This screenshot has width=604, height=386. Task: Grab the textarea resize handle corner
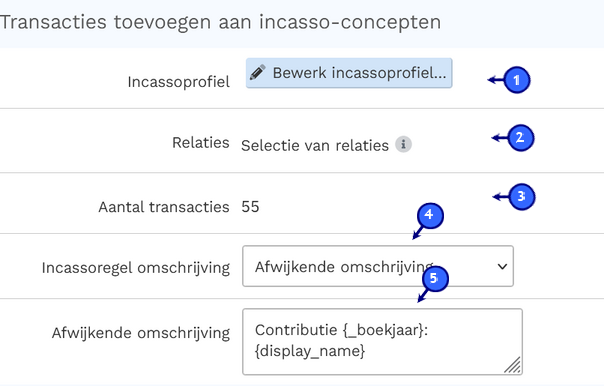(513, 365)
